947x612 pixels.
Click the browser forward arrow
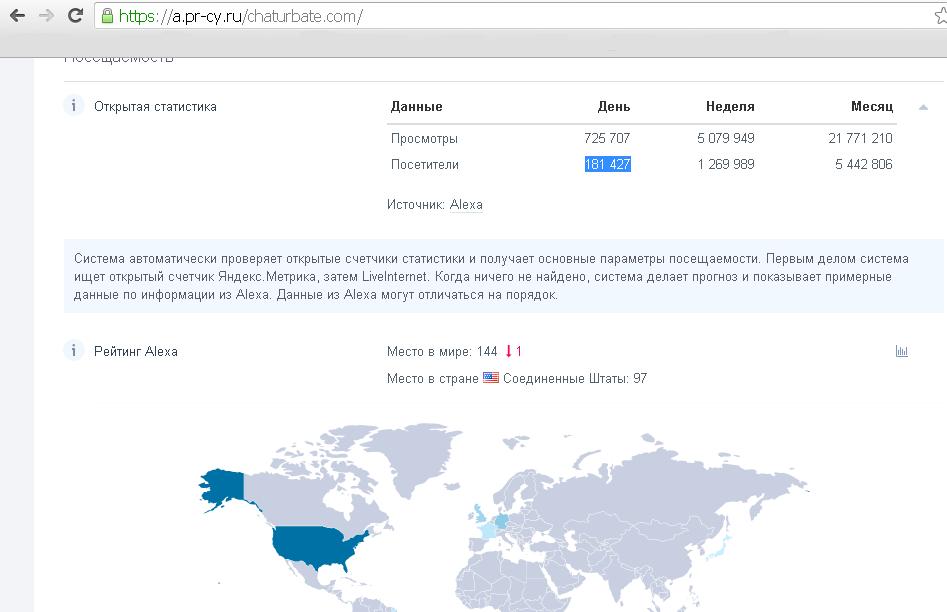[x=46, y=16]
